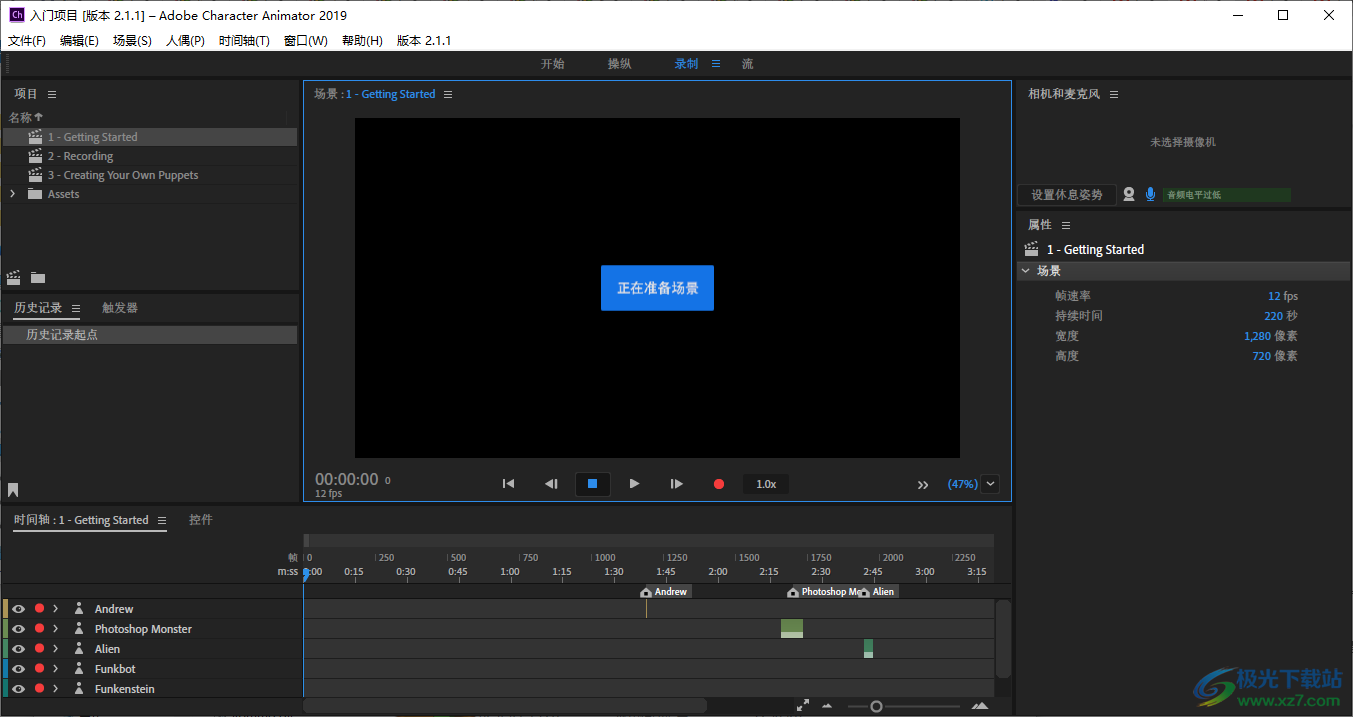Switch to the 流 workspace

point(748,63)
